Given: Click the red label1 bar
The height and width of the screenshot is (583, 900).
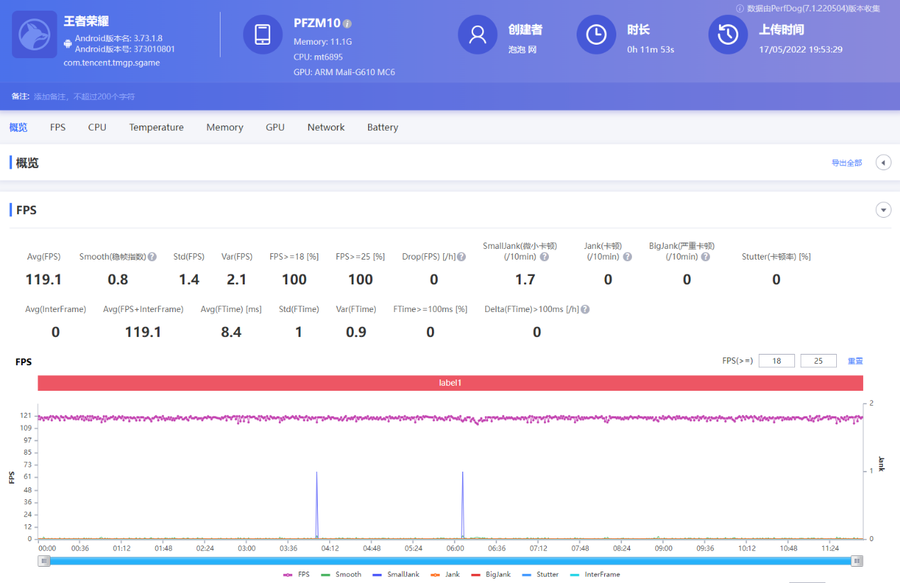Looking at the screenshot, I should point(450,383).
